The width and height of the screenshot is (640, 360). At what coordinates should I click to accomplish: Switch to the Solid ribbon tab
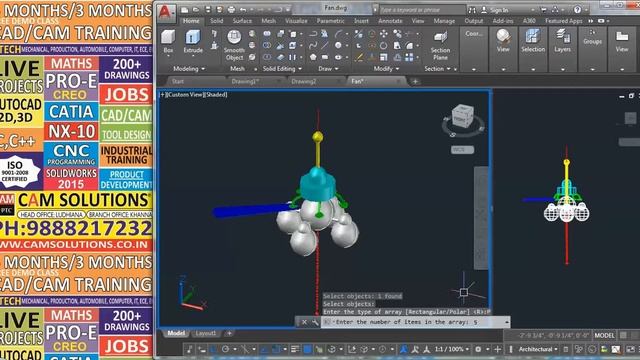coord(216,21)
